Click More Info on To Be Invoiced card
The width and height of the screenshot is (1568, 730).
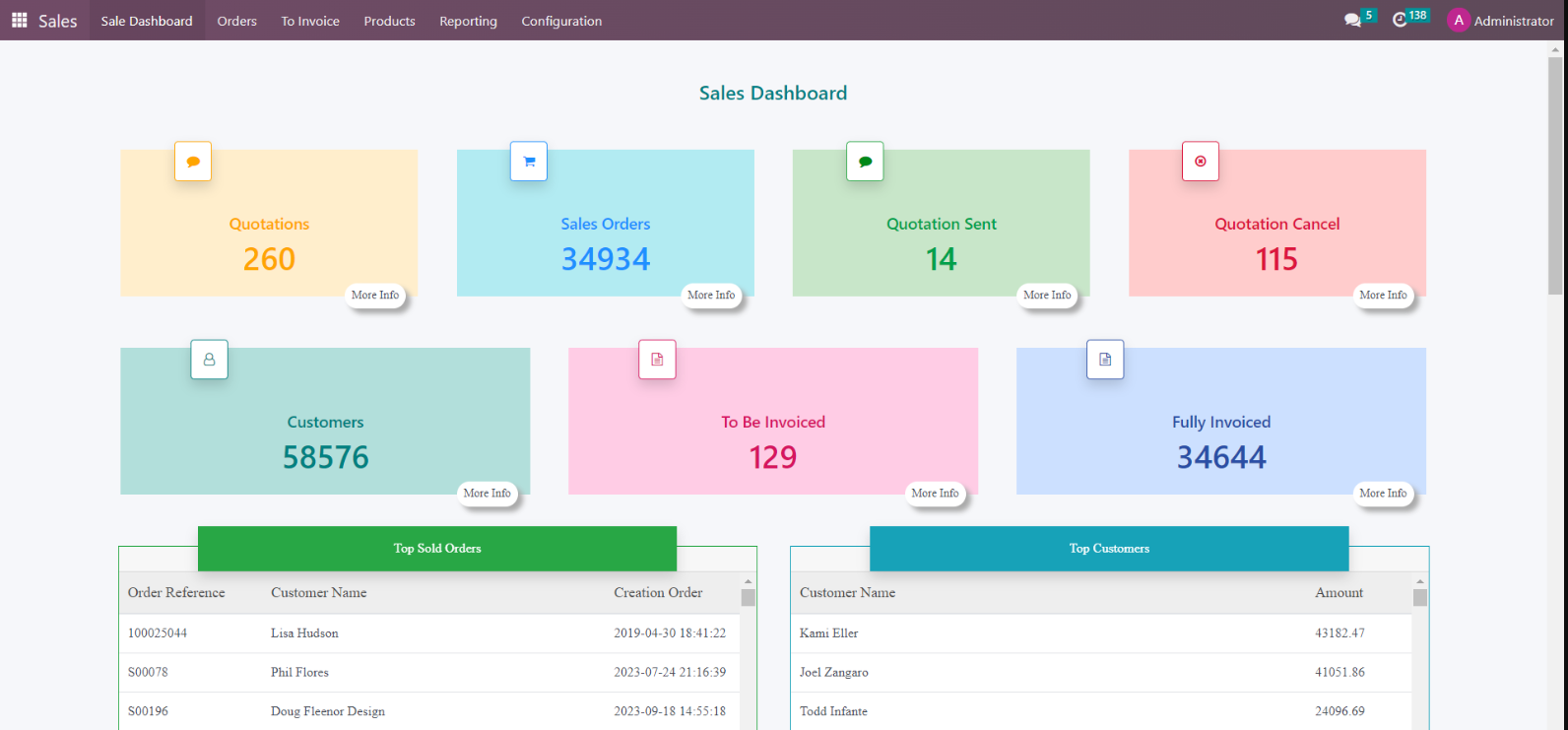pyautogui.click(x=935, y=494)
